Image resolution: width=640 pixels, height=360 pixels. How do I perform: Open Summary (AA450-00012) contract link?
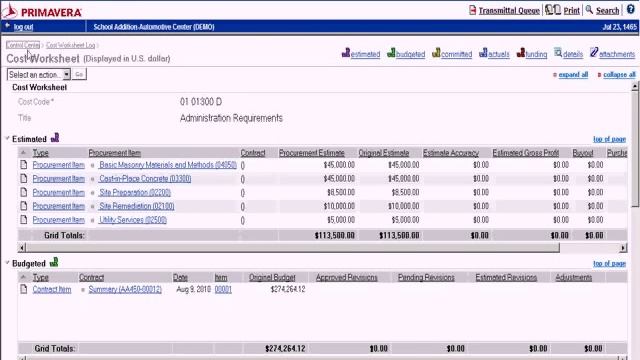tap(125, 289)
